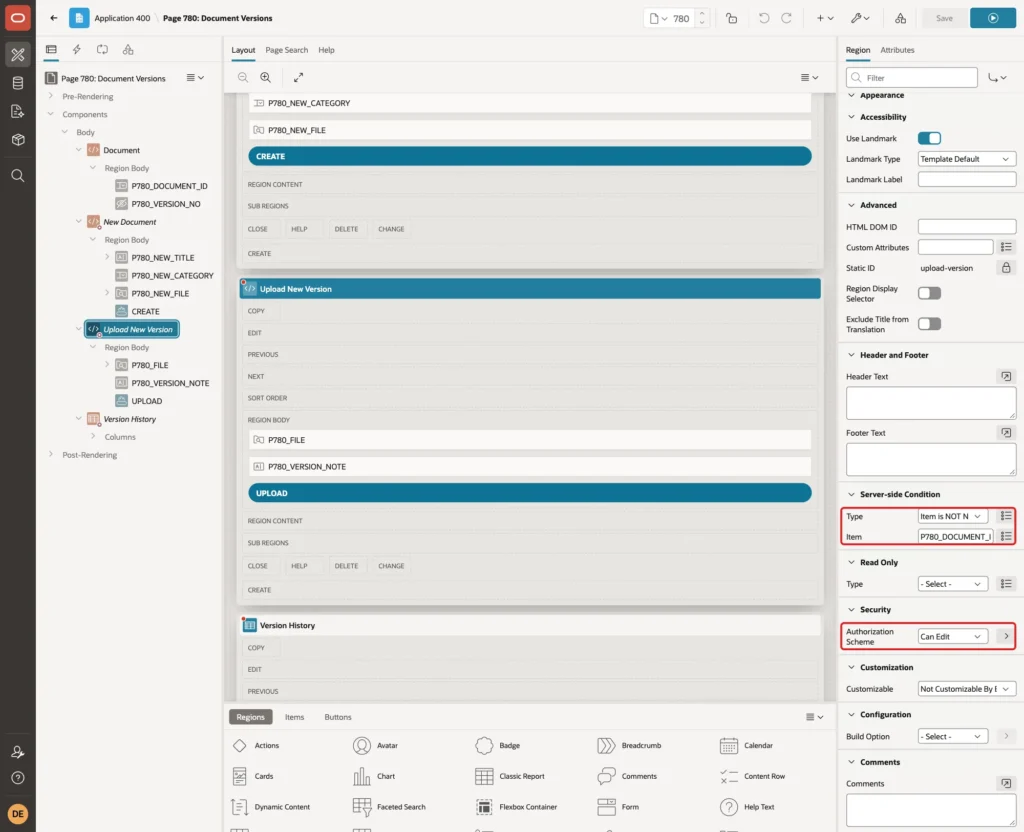Open the Utilities wrench menu
The height and width of the screenshot is (832, 1024).
tap(859, 18)
